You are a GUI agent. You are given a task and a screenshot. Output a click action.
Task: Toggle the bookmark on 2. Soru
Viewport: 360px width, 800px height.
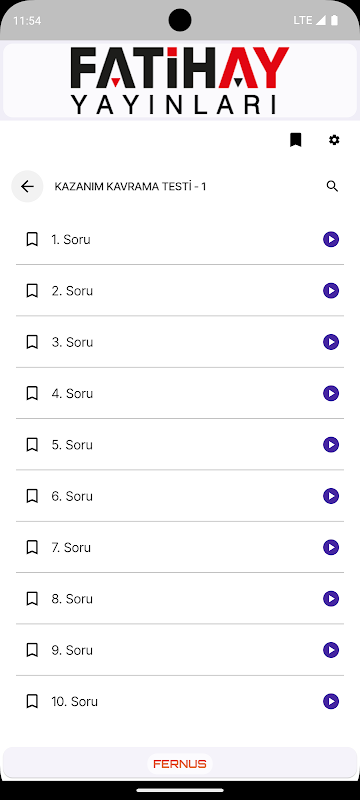(32, 291)
